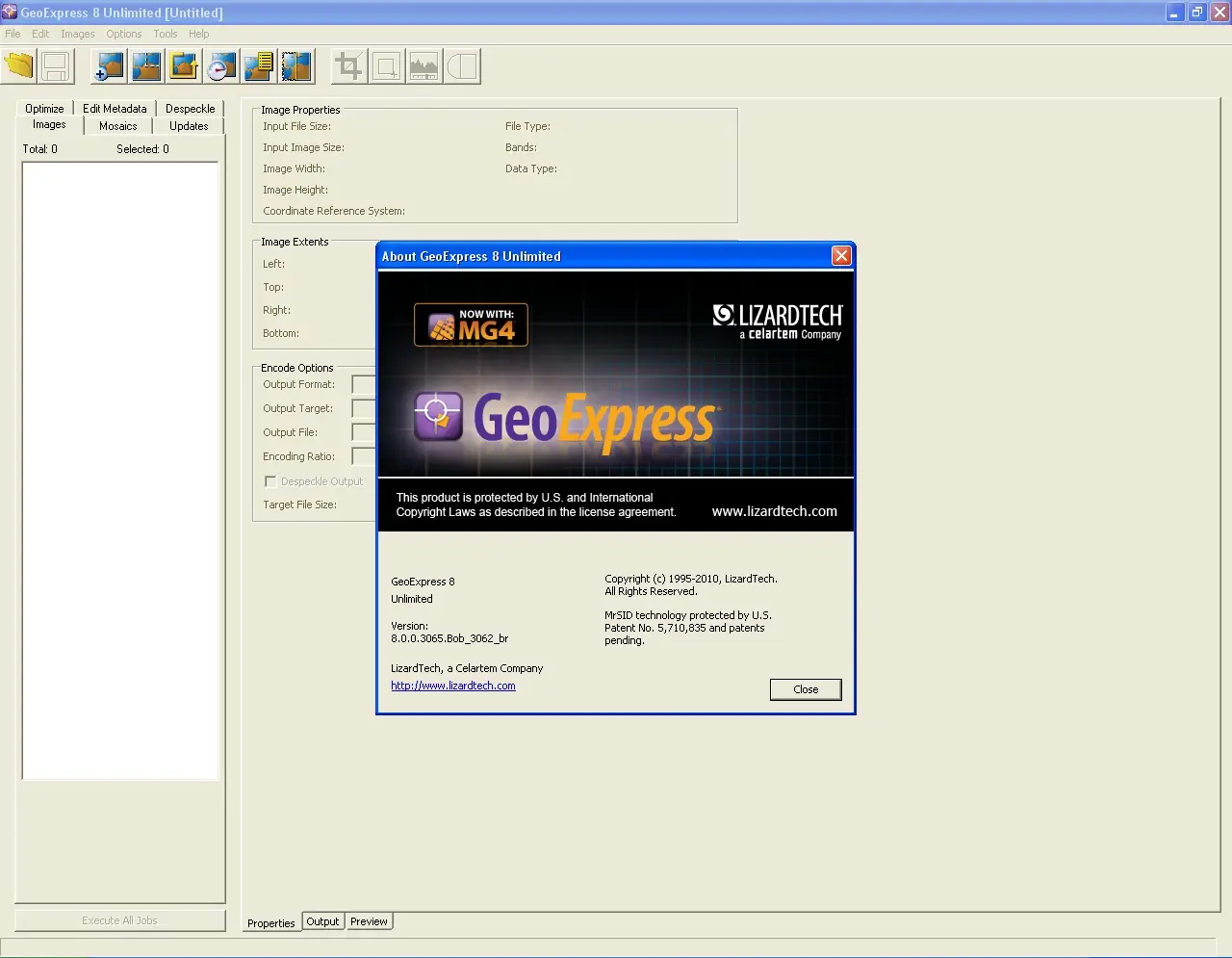1232x958 pixels.
Task: Add an image using the blue plus icon
Action: (x=110, y=66)
